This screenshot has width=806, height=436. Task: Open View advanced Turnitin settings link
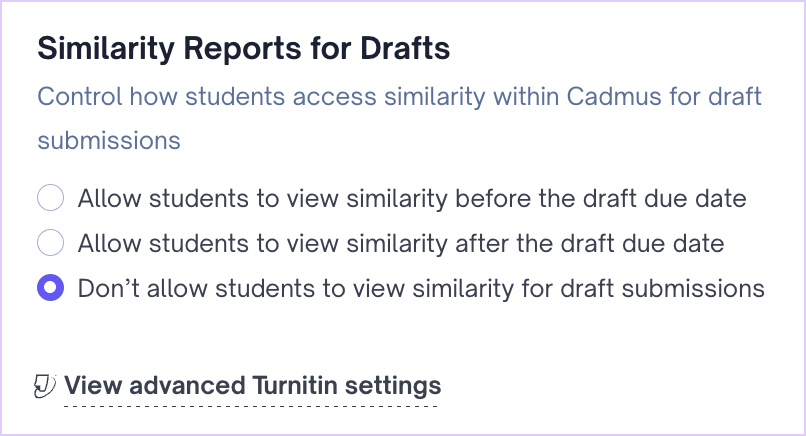(x=252, y=386)
